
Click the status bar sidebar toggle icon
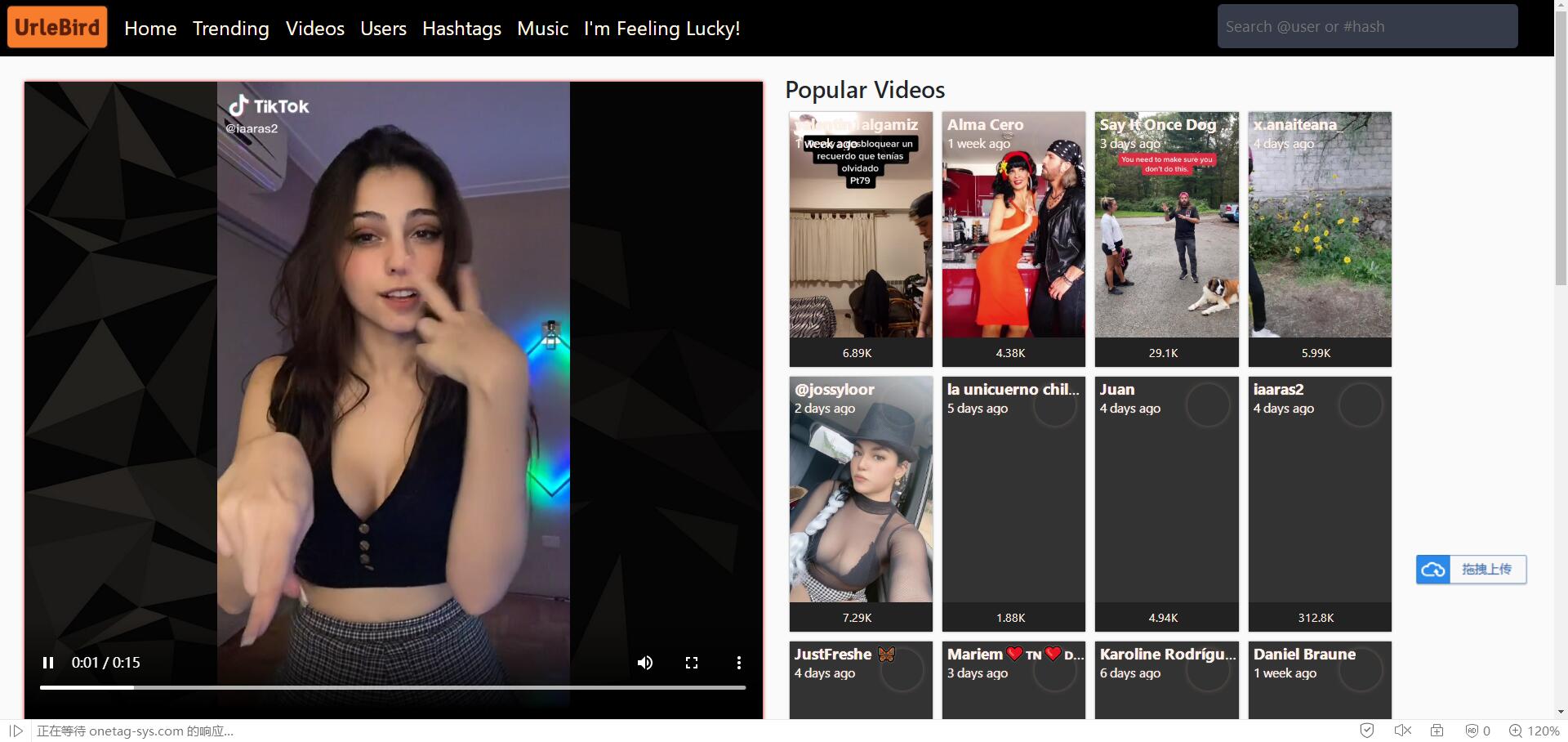16,731
